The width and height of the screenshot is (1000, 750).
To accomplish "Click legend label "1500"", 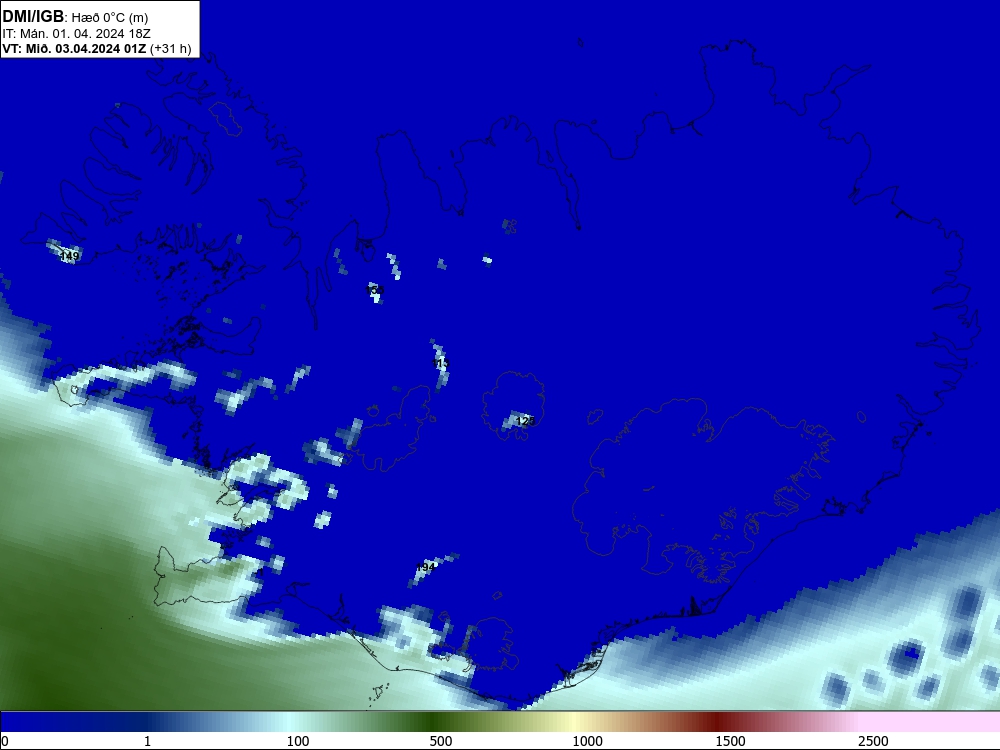I will point(730,741).
